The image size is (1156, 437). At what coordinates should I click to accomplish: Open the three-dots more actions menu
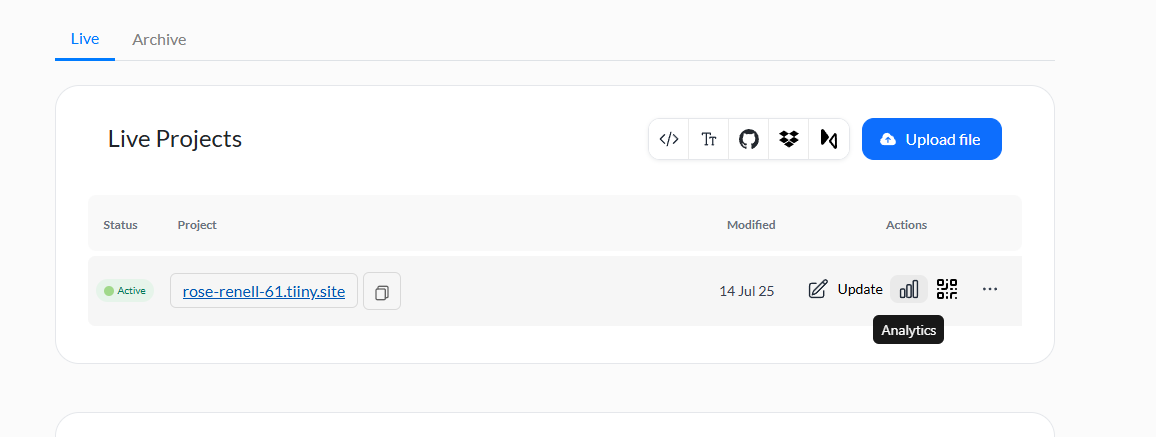(990, 289)
